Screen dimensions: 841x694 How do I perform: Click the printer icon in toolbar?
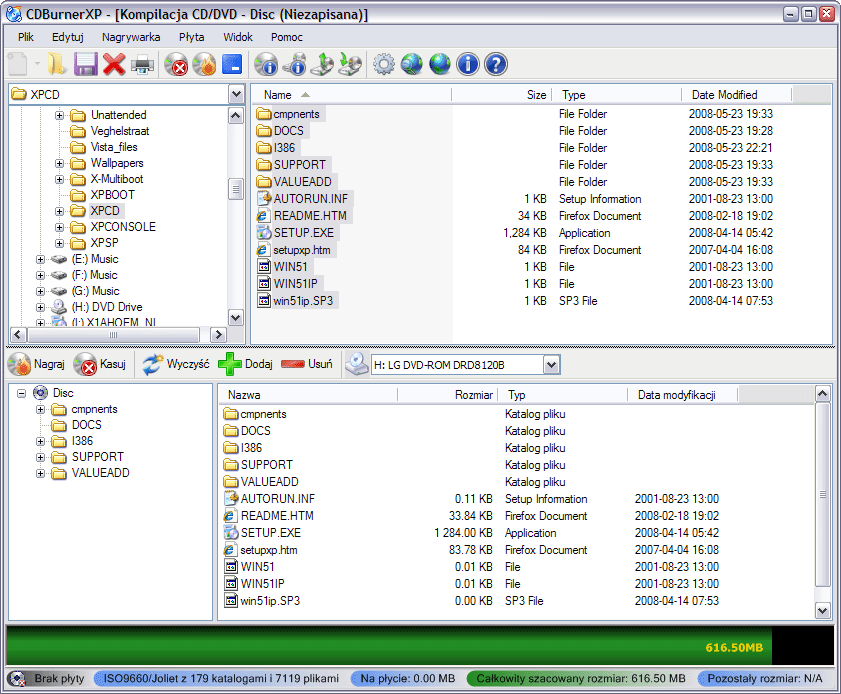pos(142,64)
